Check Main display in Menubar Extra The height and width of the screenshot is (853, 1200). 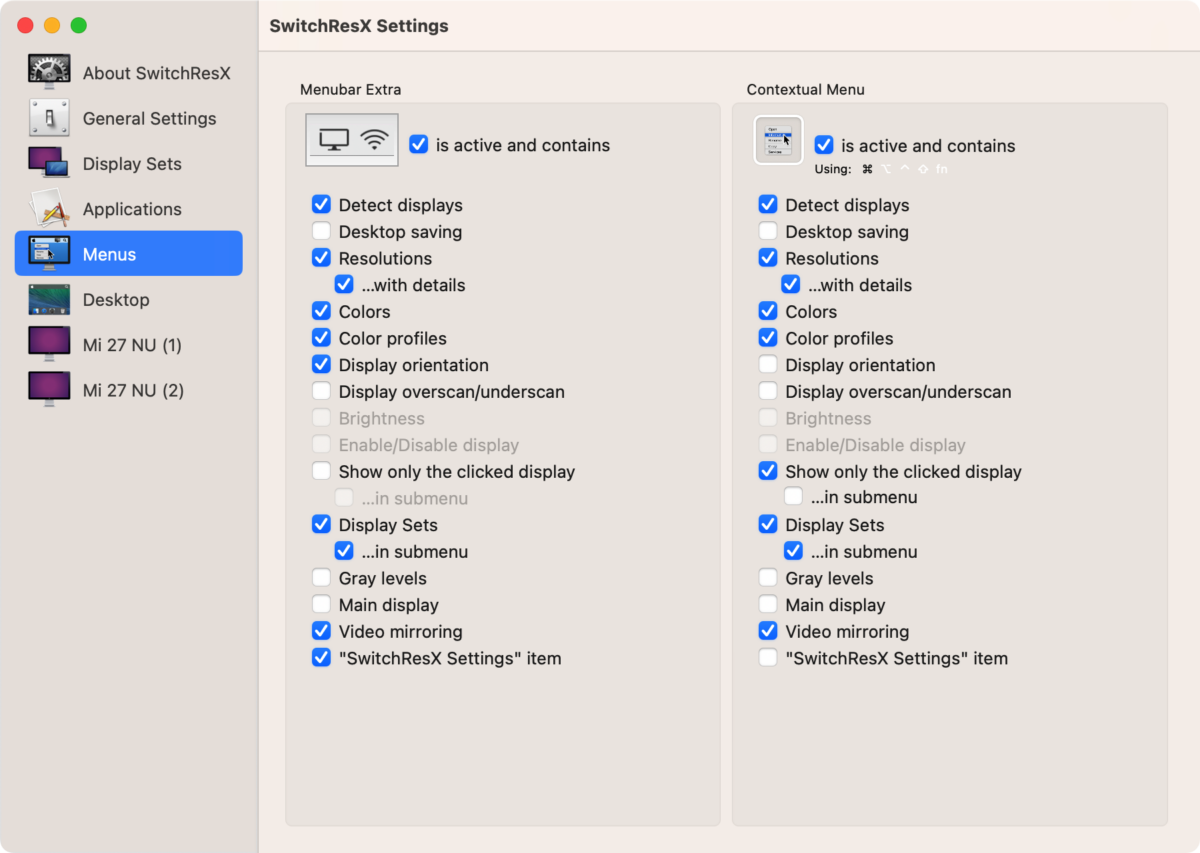pos(321,605)
